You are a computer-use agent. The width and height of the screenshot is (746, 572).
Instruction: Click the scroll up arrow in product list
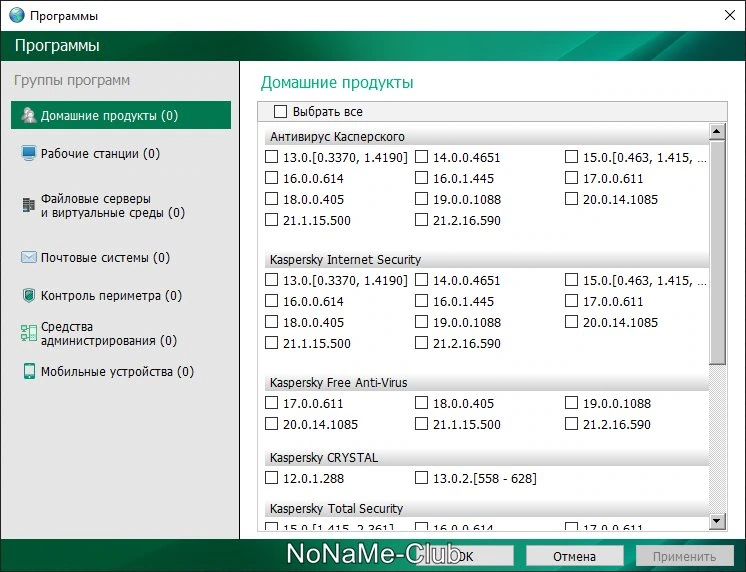click(717, 131)
